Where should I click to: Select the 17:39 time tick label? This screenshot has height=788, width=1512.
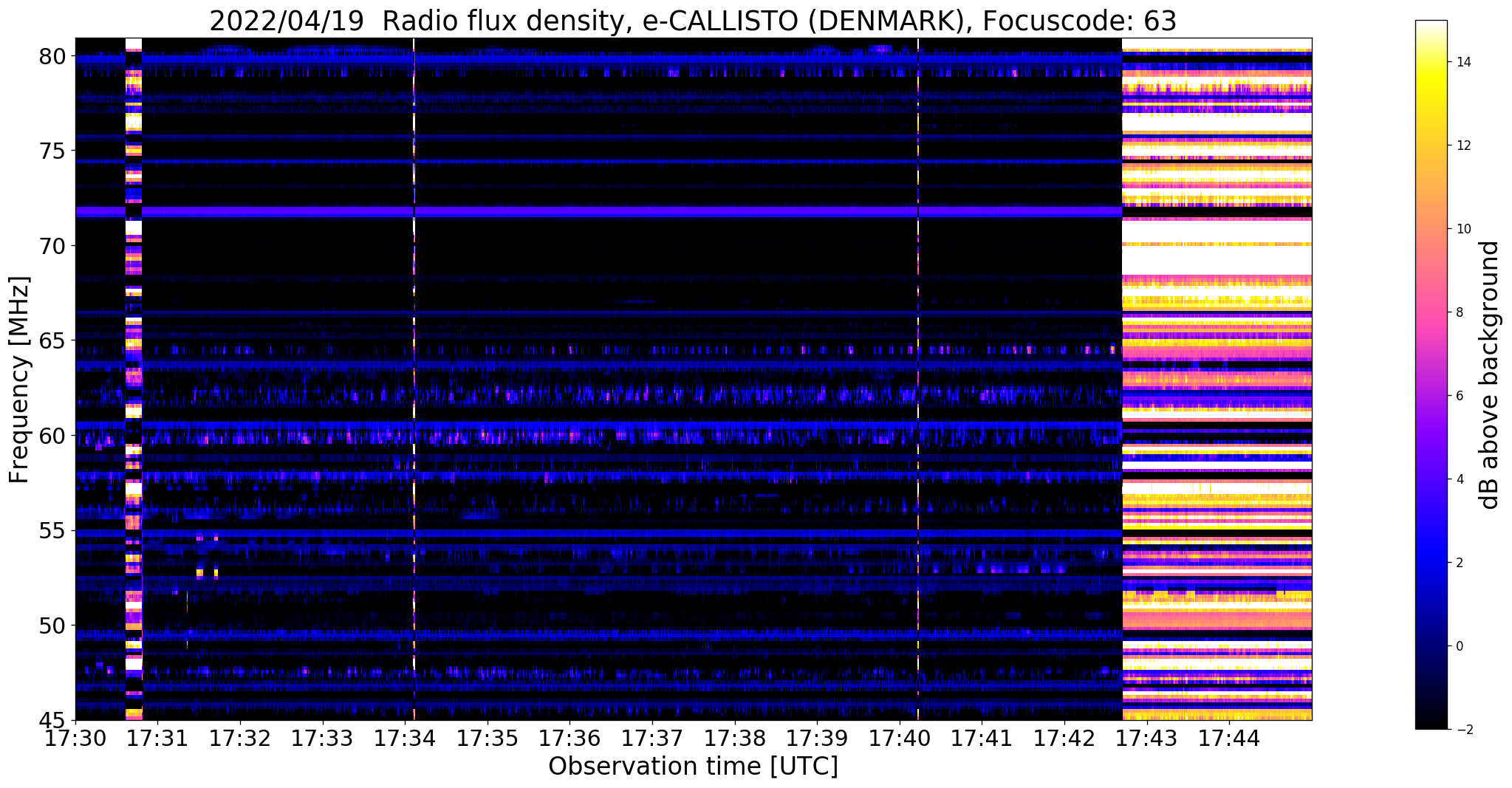click(x=817, y=738)
